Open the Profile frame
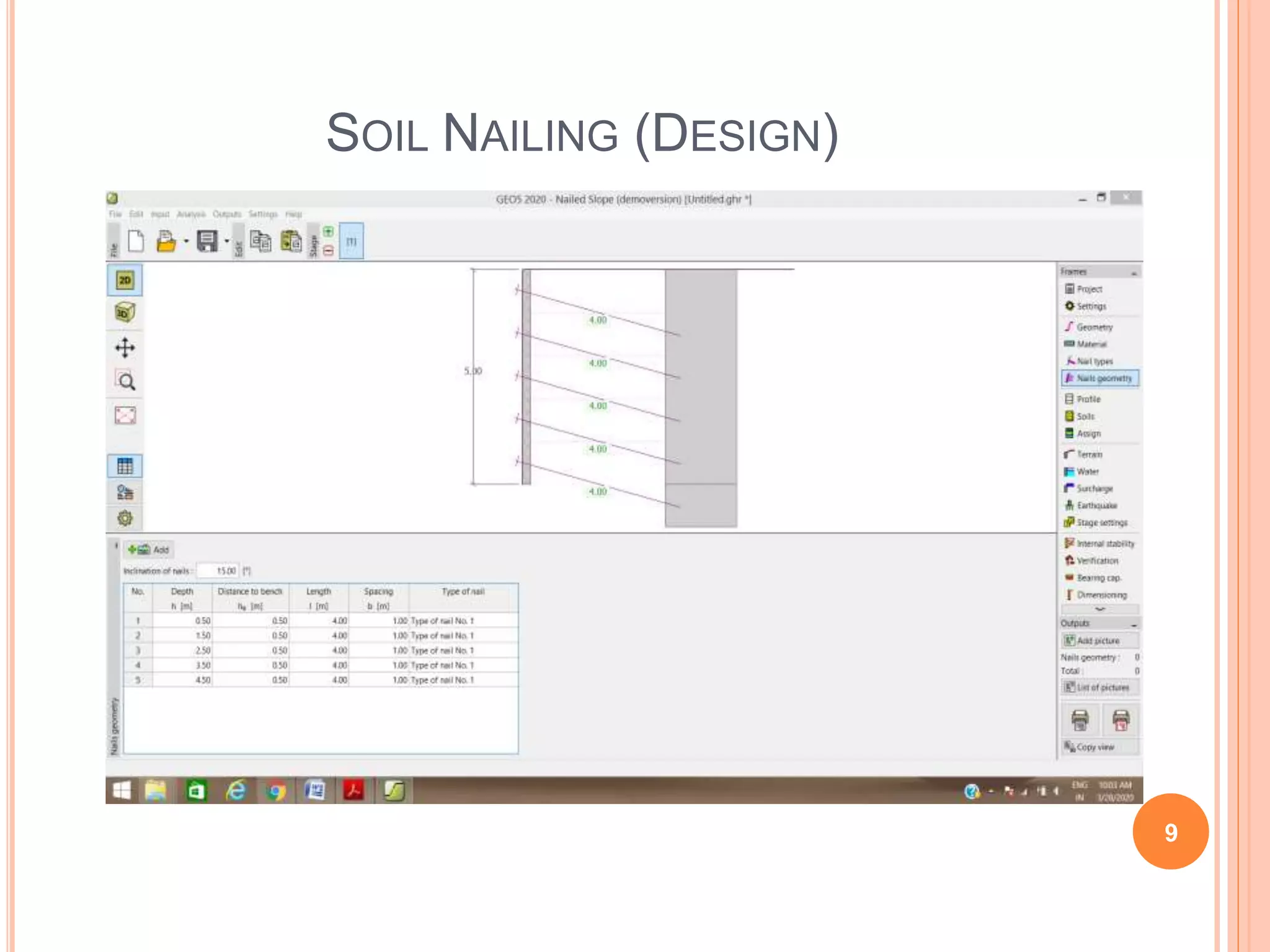The image size is (1270, 952). [1100, 399]
